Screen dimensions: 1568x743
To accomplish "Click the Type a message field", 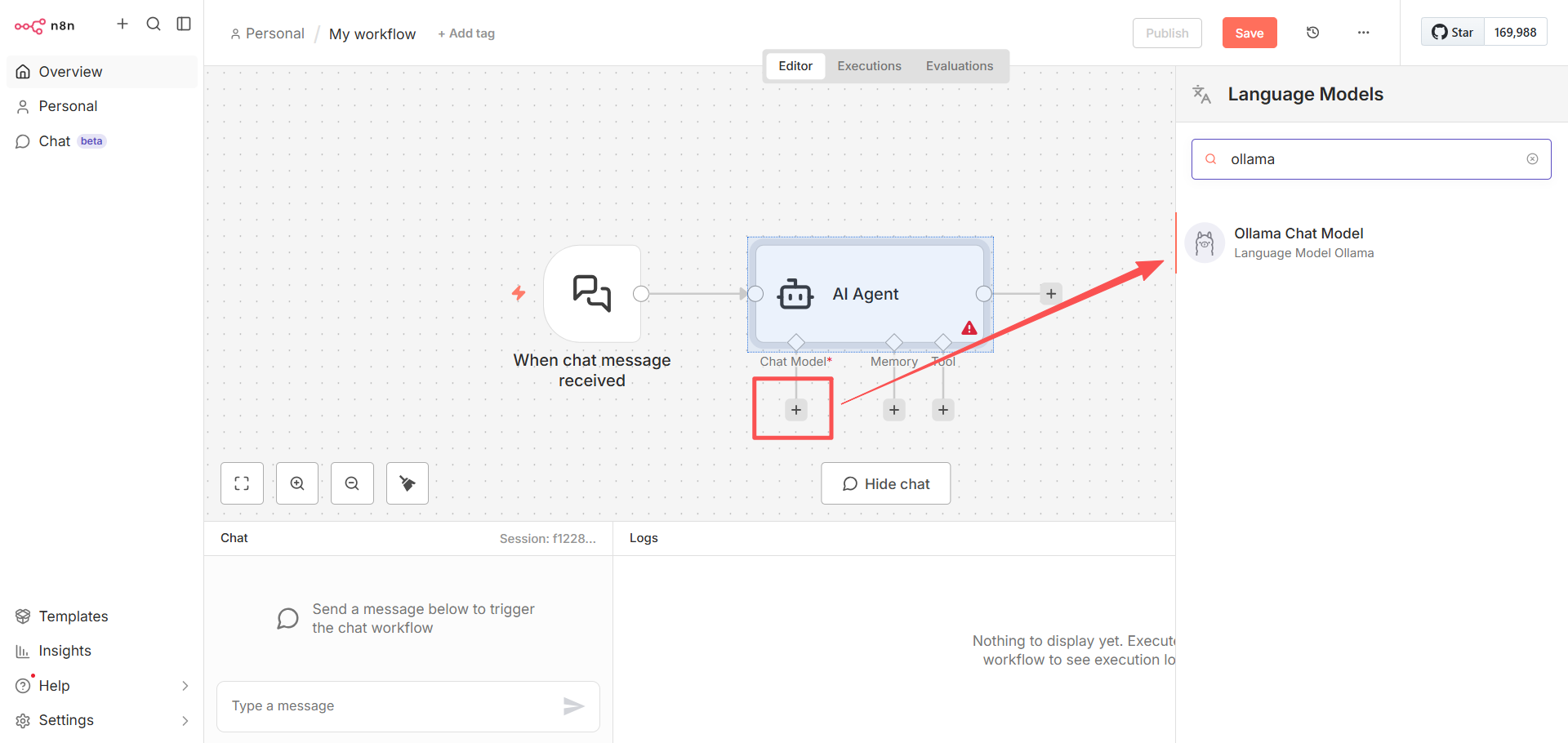I will [x=392, y=705].
